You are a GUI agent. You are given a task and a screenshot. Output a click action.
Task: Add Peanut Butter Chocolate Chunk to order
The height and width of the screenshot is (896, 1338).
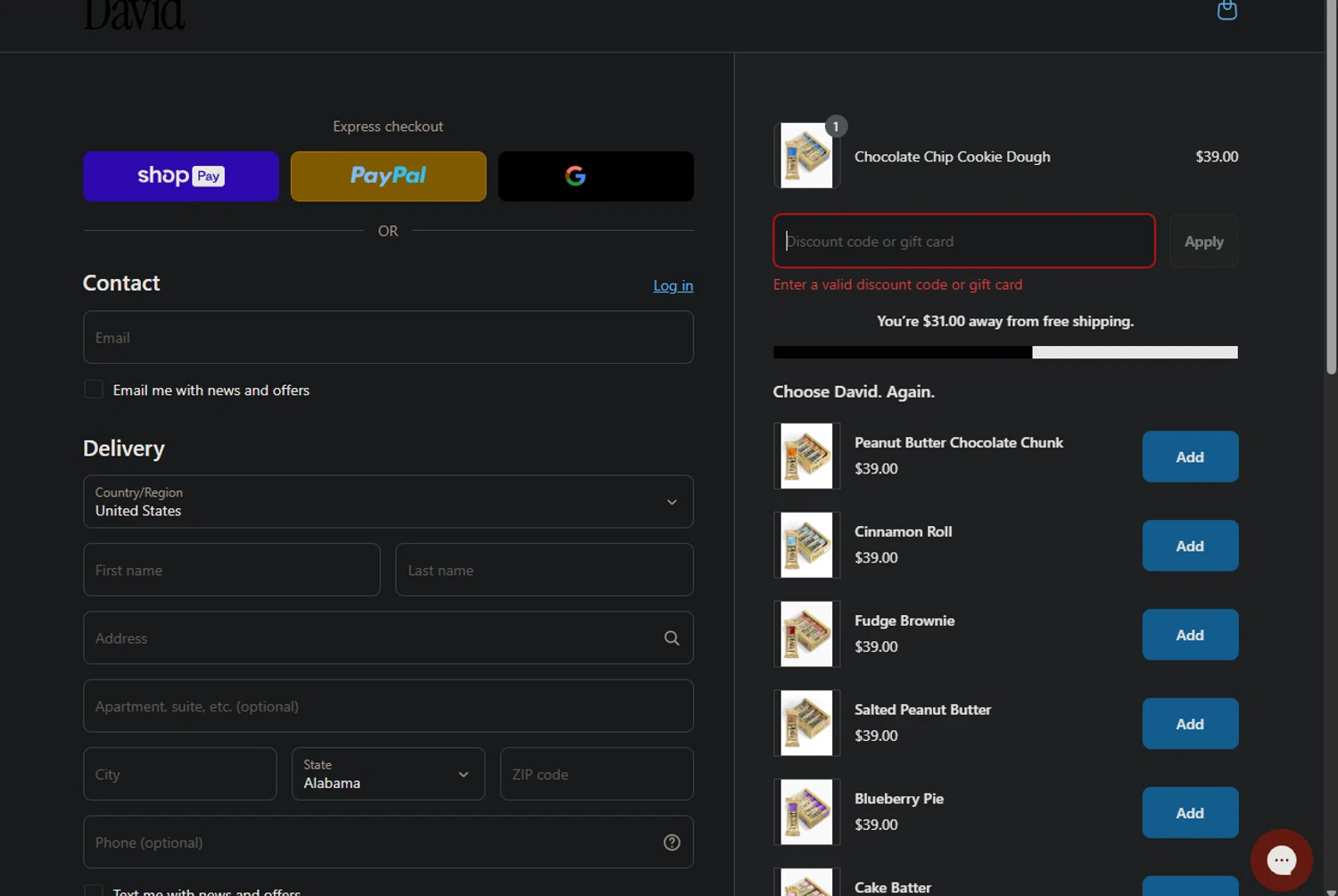1190,456
